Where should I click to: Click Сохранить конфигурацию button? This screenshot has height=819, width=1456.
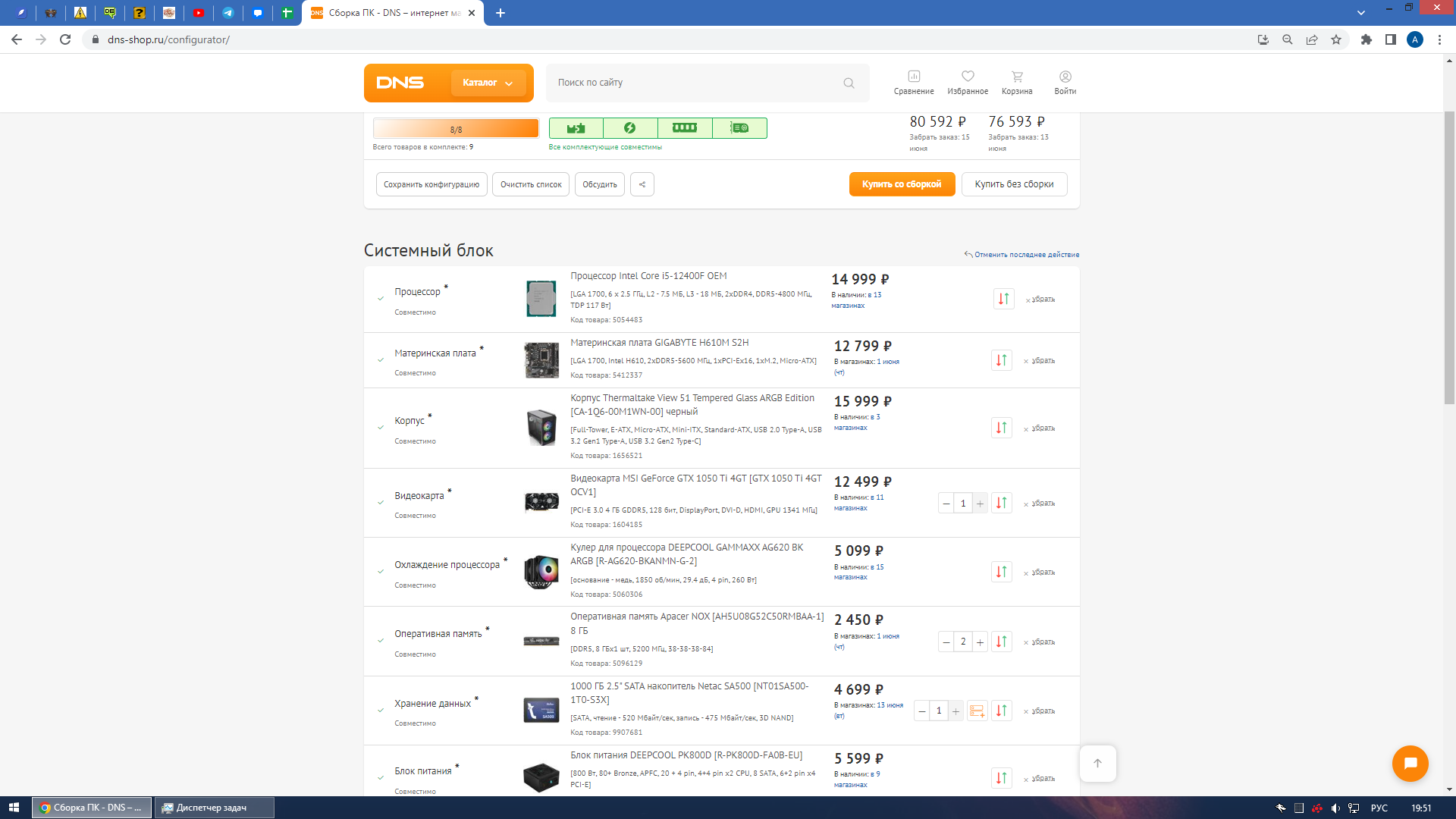pyautogui.click(x=431, y=184)
